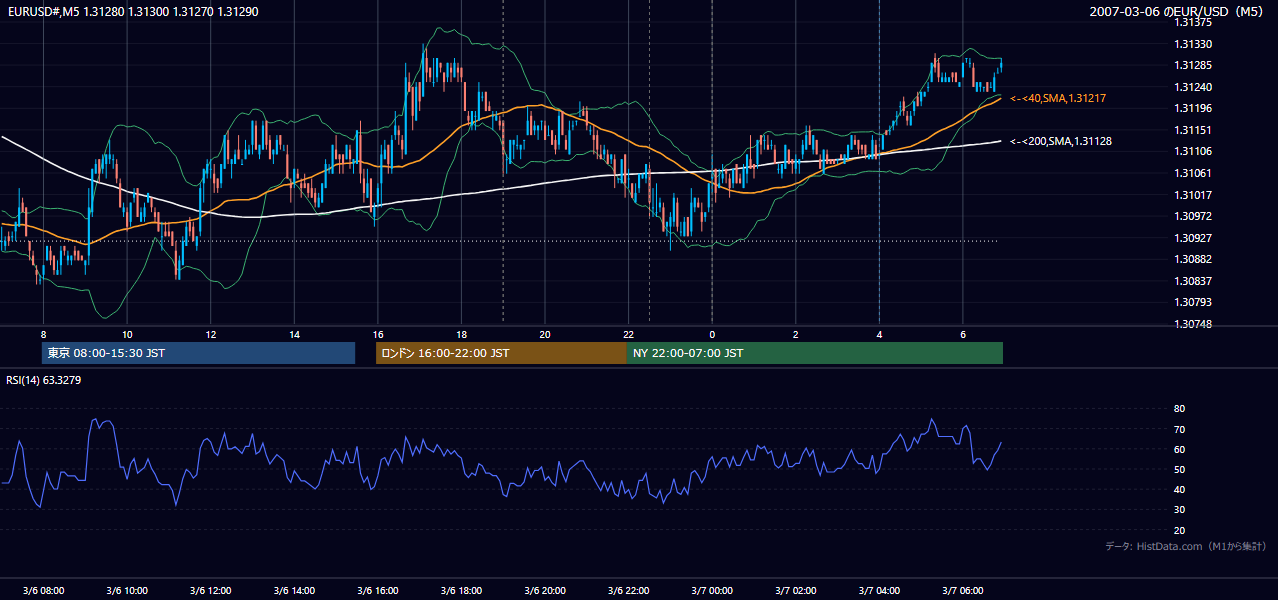Click the EURUSD#,M5 price header text
The image size is (1278, 600).
click(132, 11)
